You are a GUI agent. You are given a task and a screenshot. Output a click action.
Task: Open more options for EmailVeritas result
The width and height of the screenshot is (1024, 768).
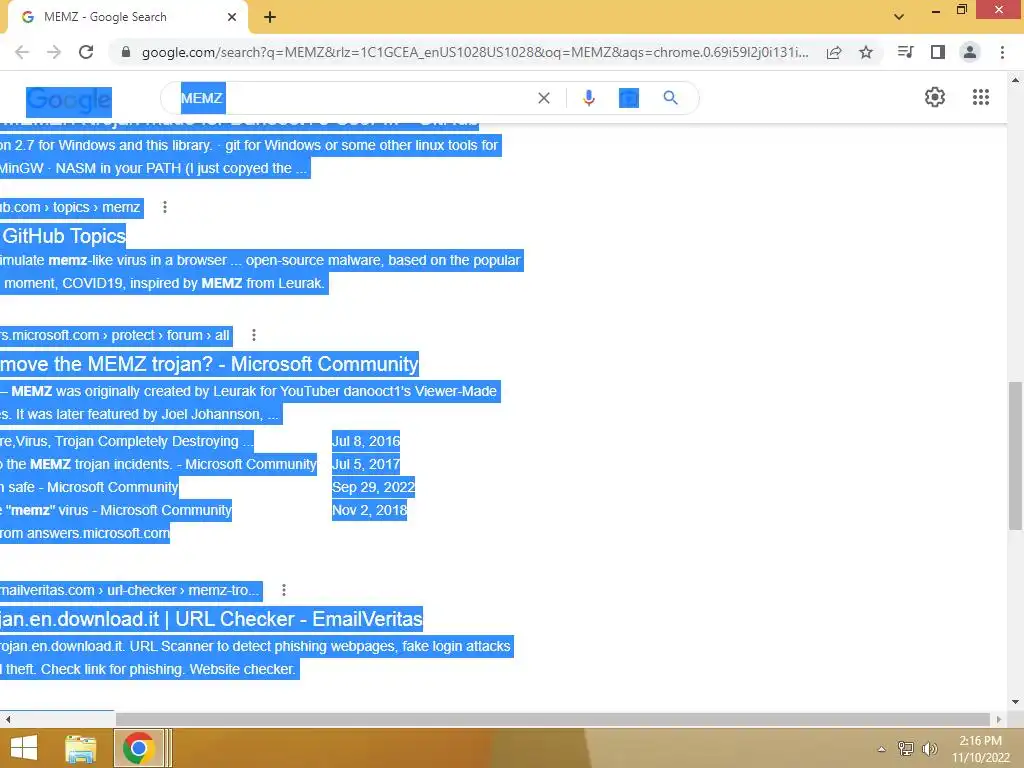point(283,590)
